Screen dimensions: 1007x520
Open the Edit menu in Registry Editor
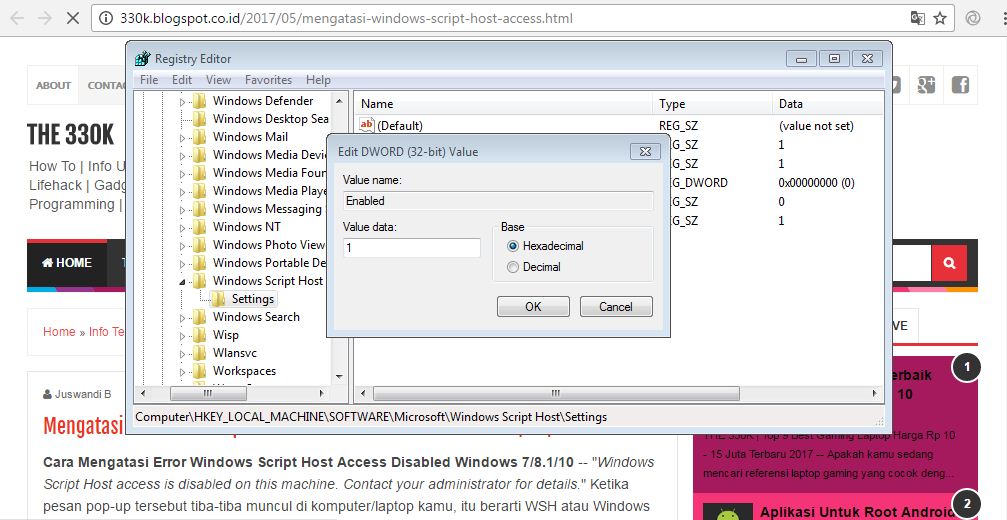pyautogui.click(x=182, y=80)
